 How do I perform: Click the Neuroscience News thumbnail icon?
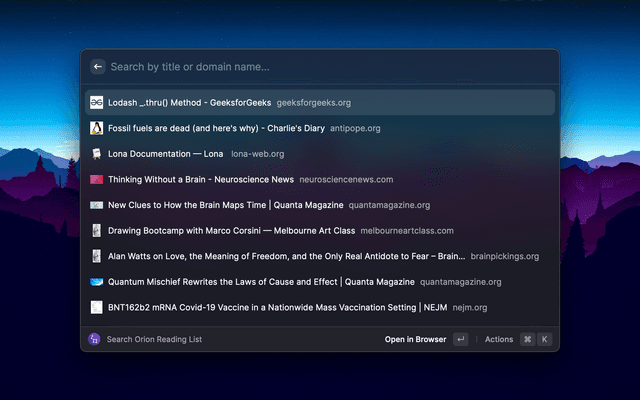click(96, 180)
